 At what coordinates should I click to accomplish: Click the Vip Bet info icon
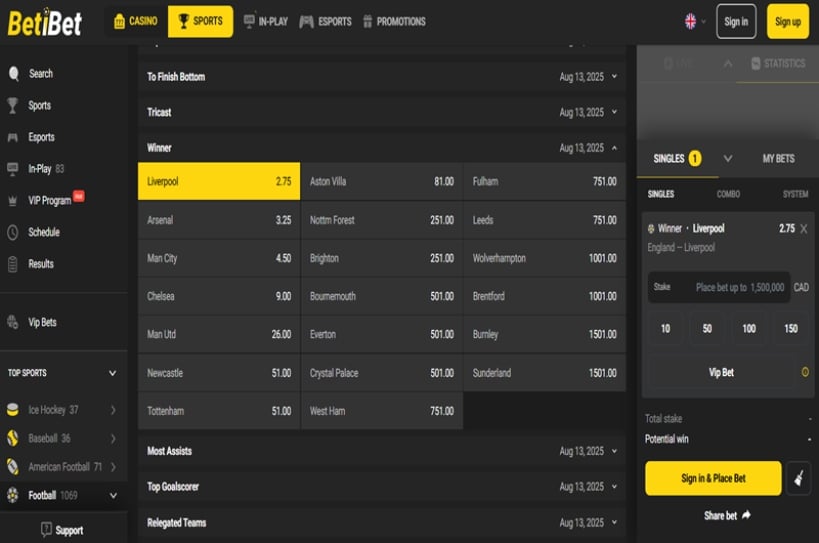tap(805, 372)
